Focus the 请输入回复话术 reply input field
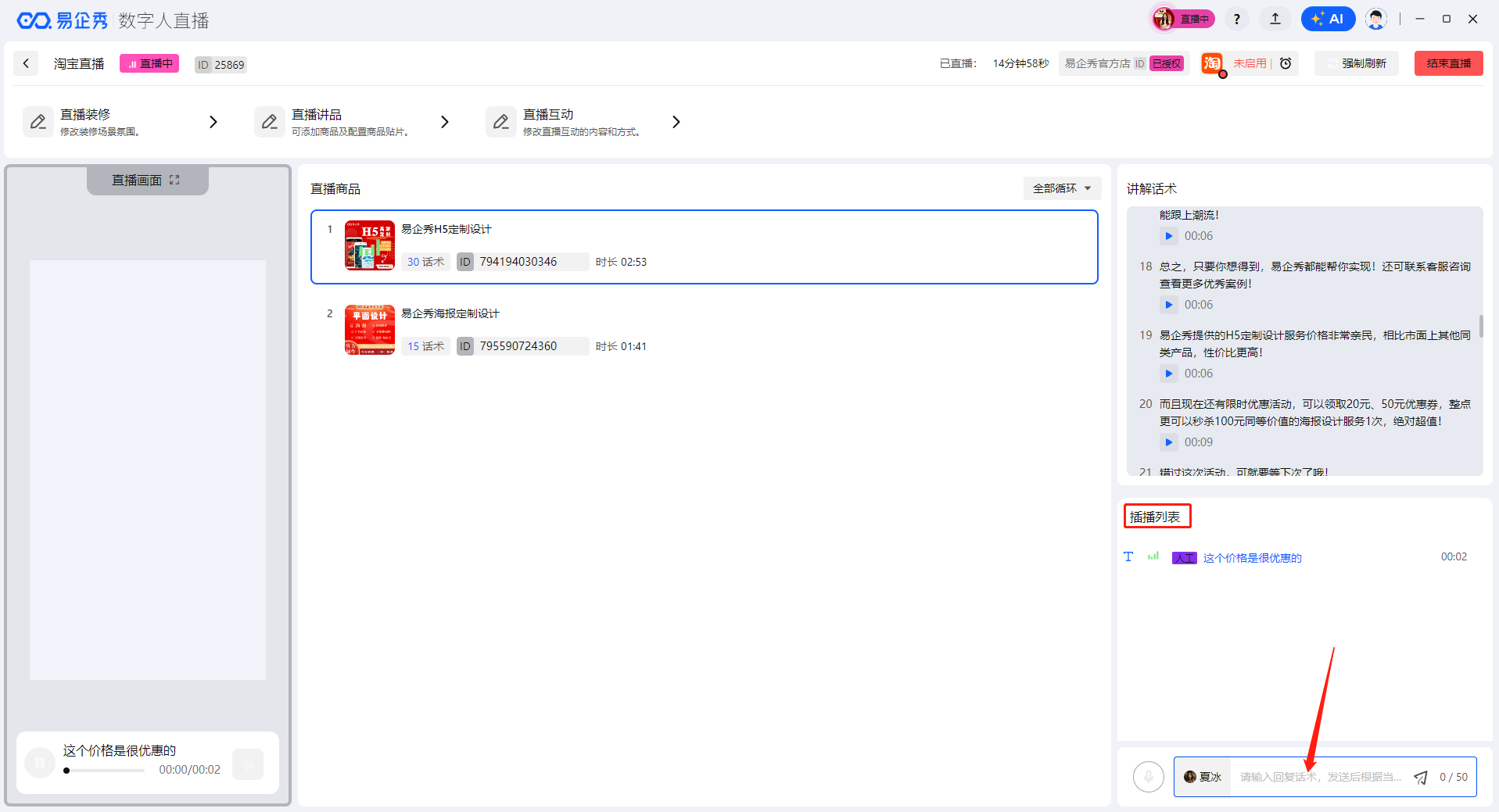 (x=1320, y=777)
